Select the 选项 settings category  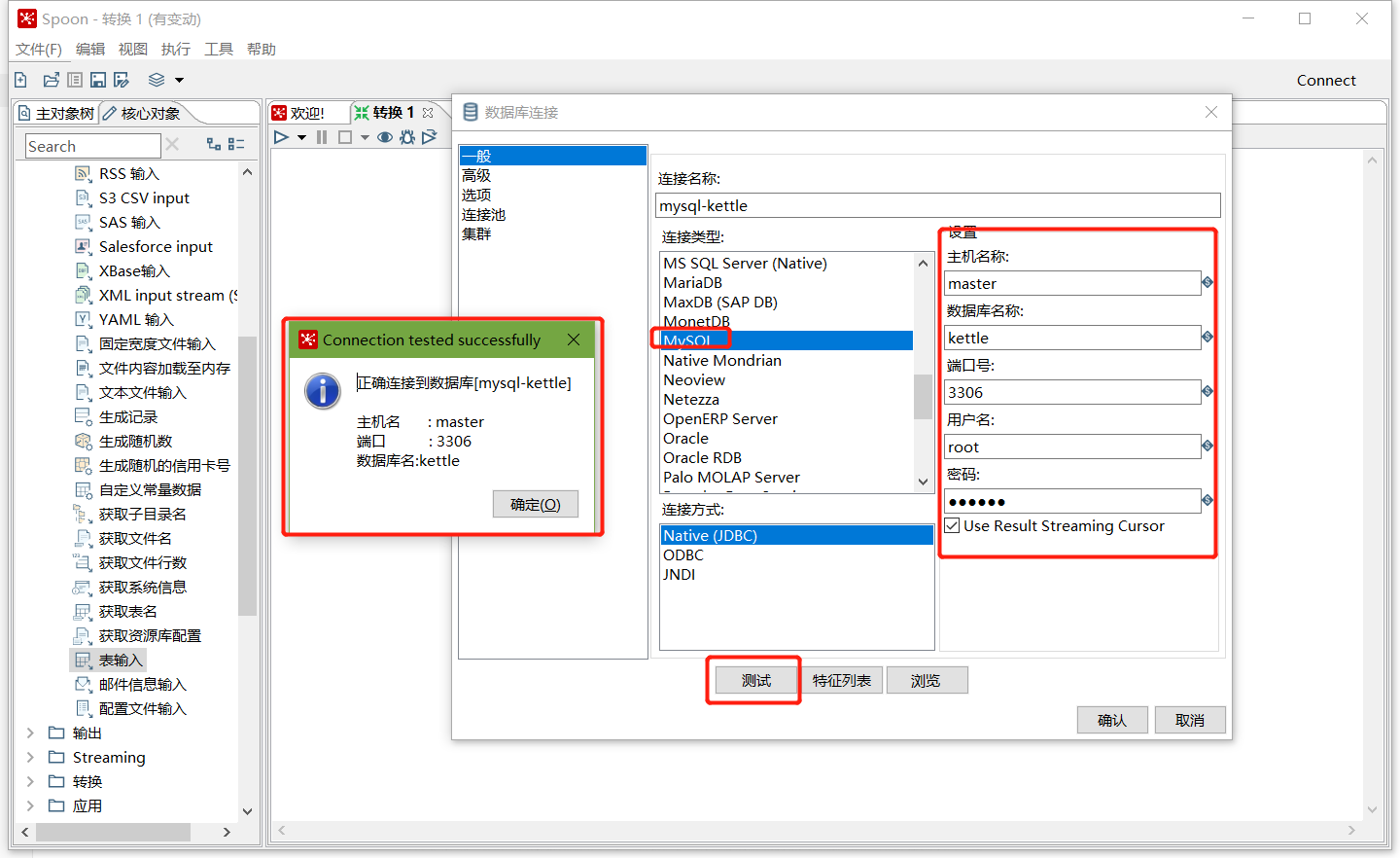(x=476, y=196)
